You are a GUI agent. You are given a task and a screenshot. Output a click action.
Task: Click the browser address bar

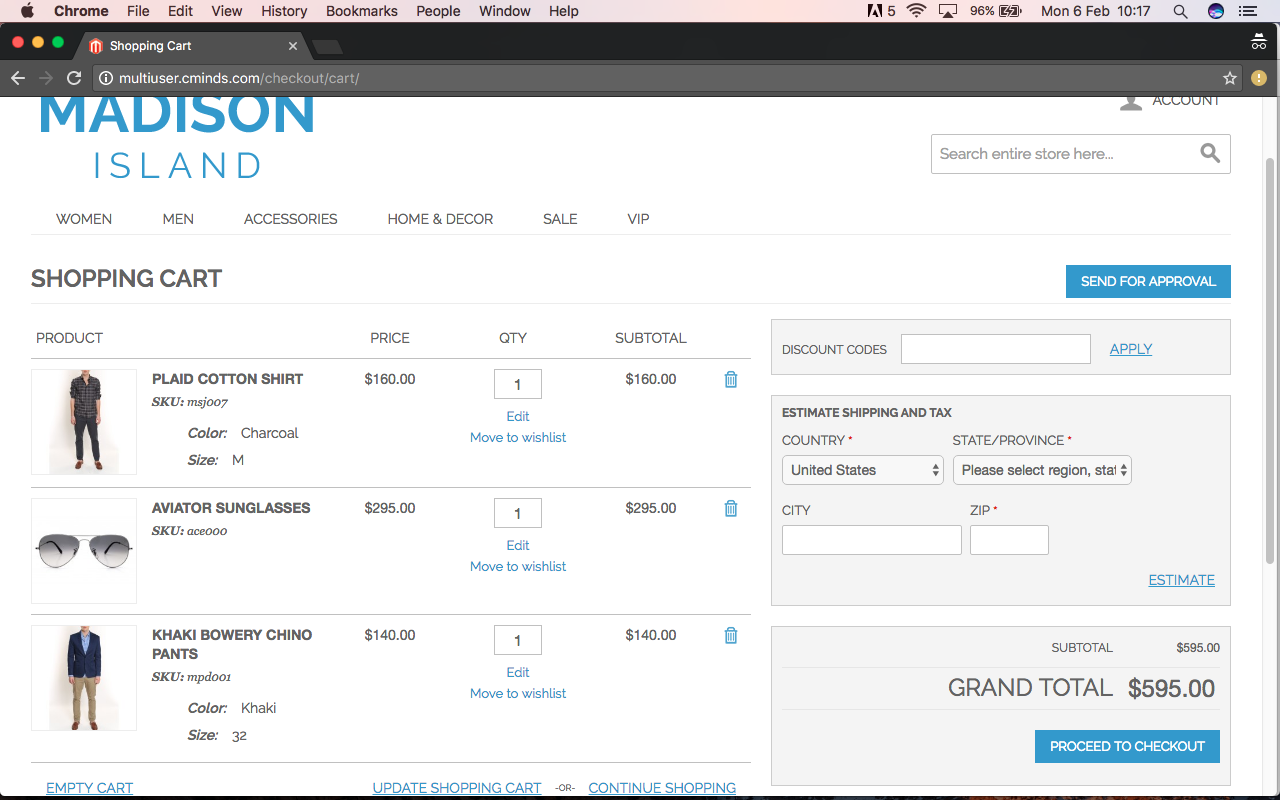[665, 78]
